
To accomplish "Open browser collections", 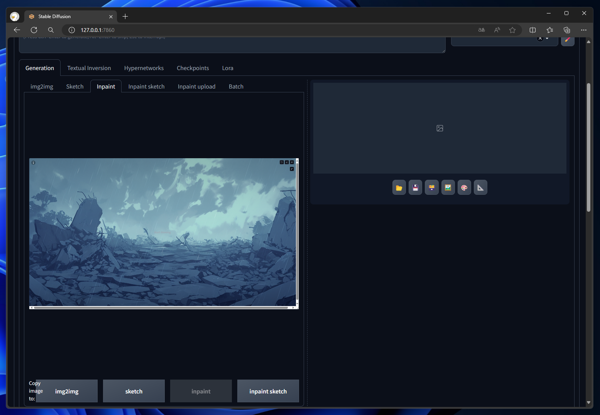I will tap(567, 30).
